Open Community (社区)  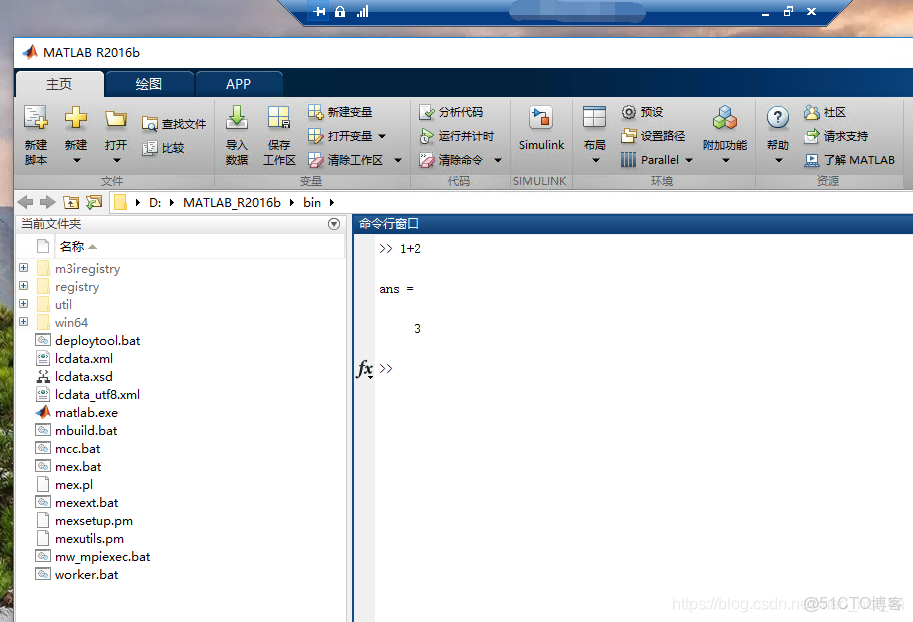(824, 112)
